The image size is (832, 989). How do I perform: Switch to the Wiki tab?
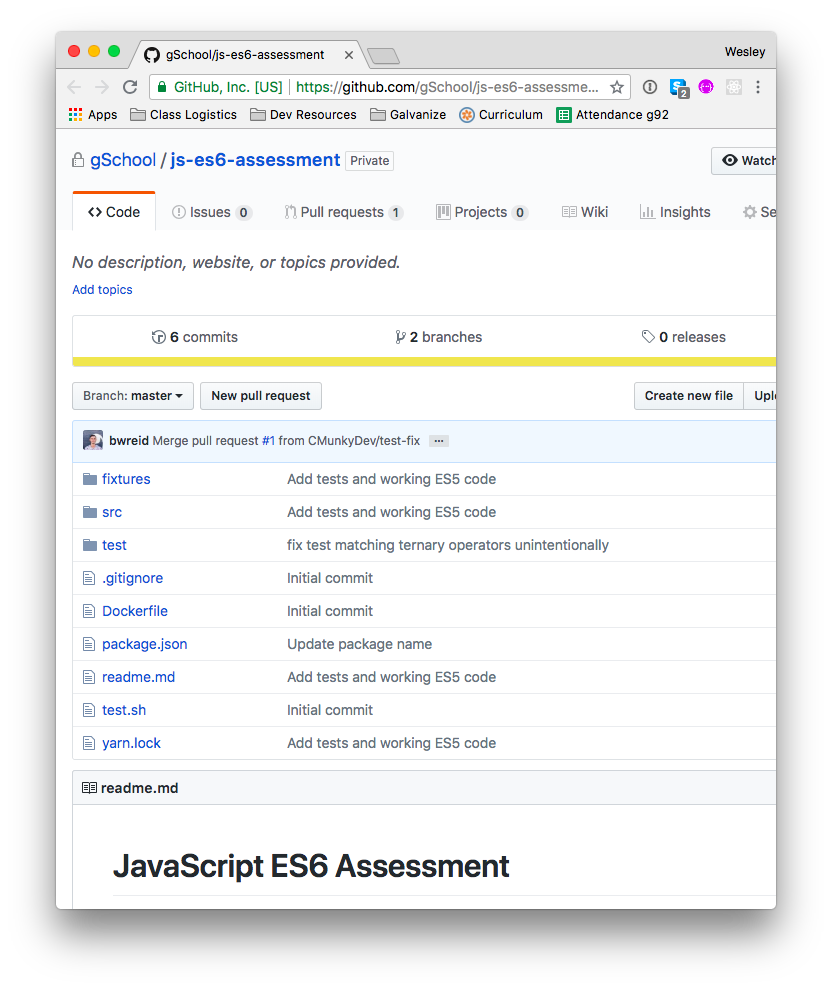point(585,213)
